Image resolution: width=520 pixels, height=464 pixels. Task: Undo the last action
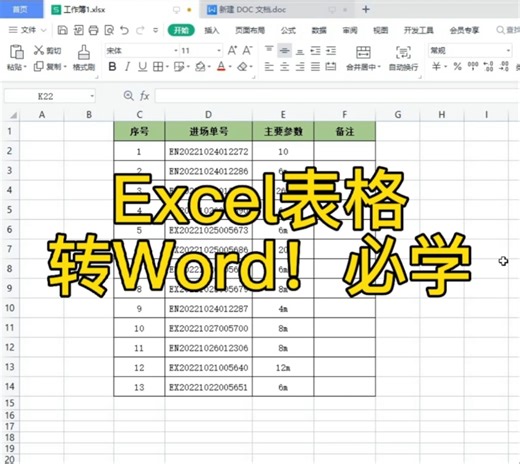125,30
